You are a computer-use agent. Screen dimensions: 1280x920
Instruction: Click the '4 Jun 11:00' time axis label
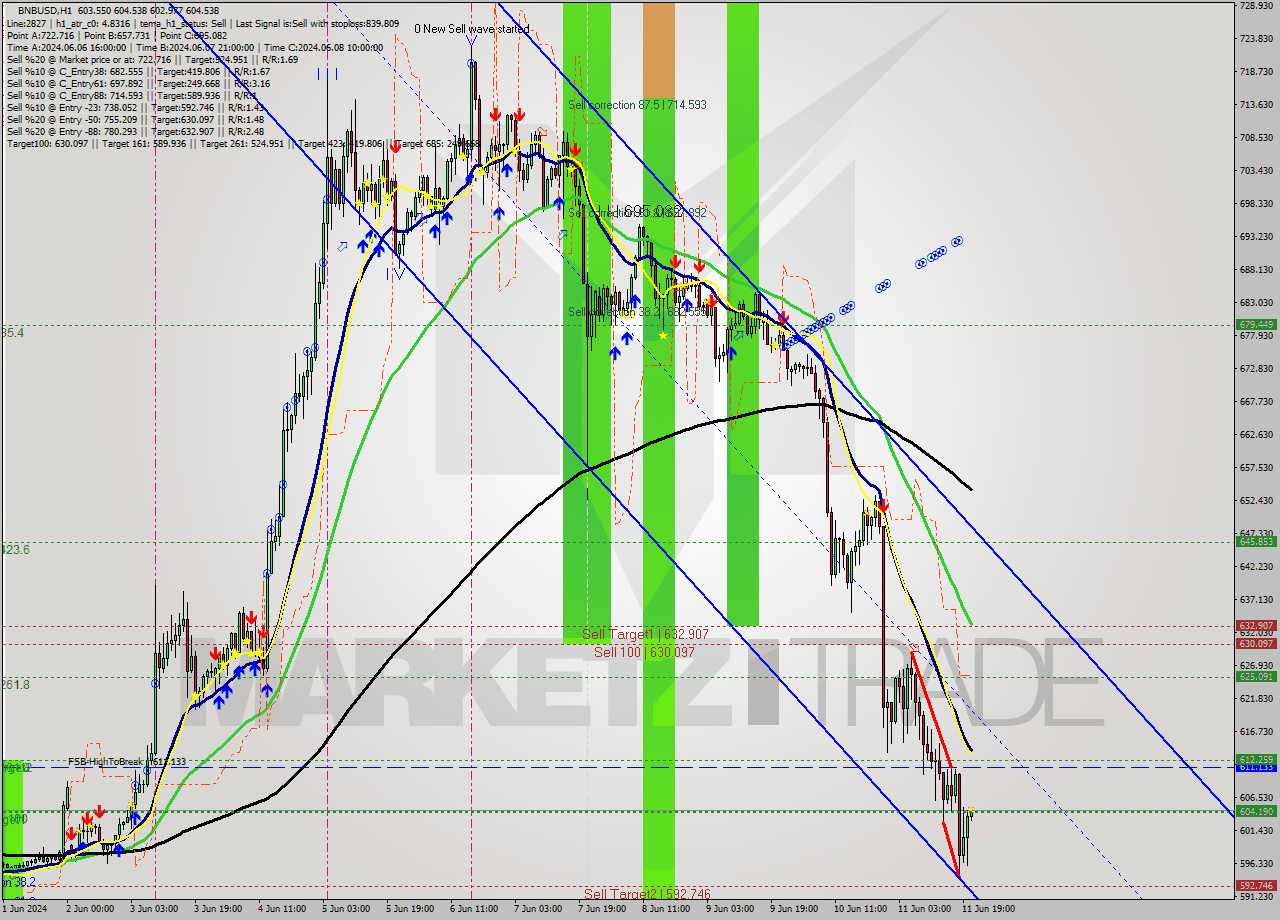click(x=283, y=909)
